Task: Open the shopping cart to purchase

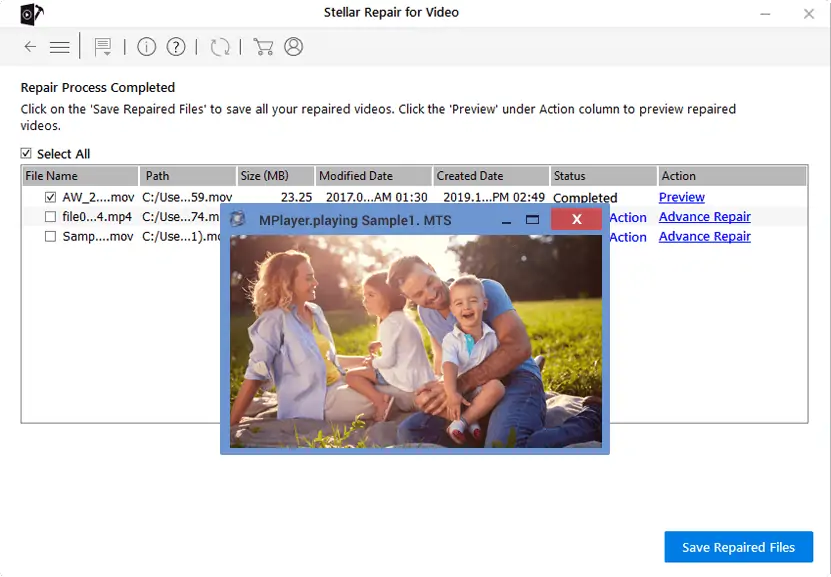Action: pyautogui.click(x=263, y=46)
